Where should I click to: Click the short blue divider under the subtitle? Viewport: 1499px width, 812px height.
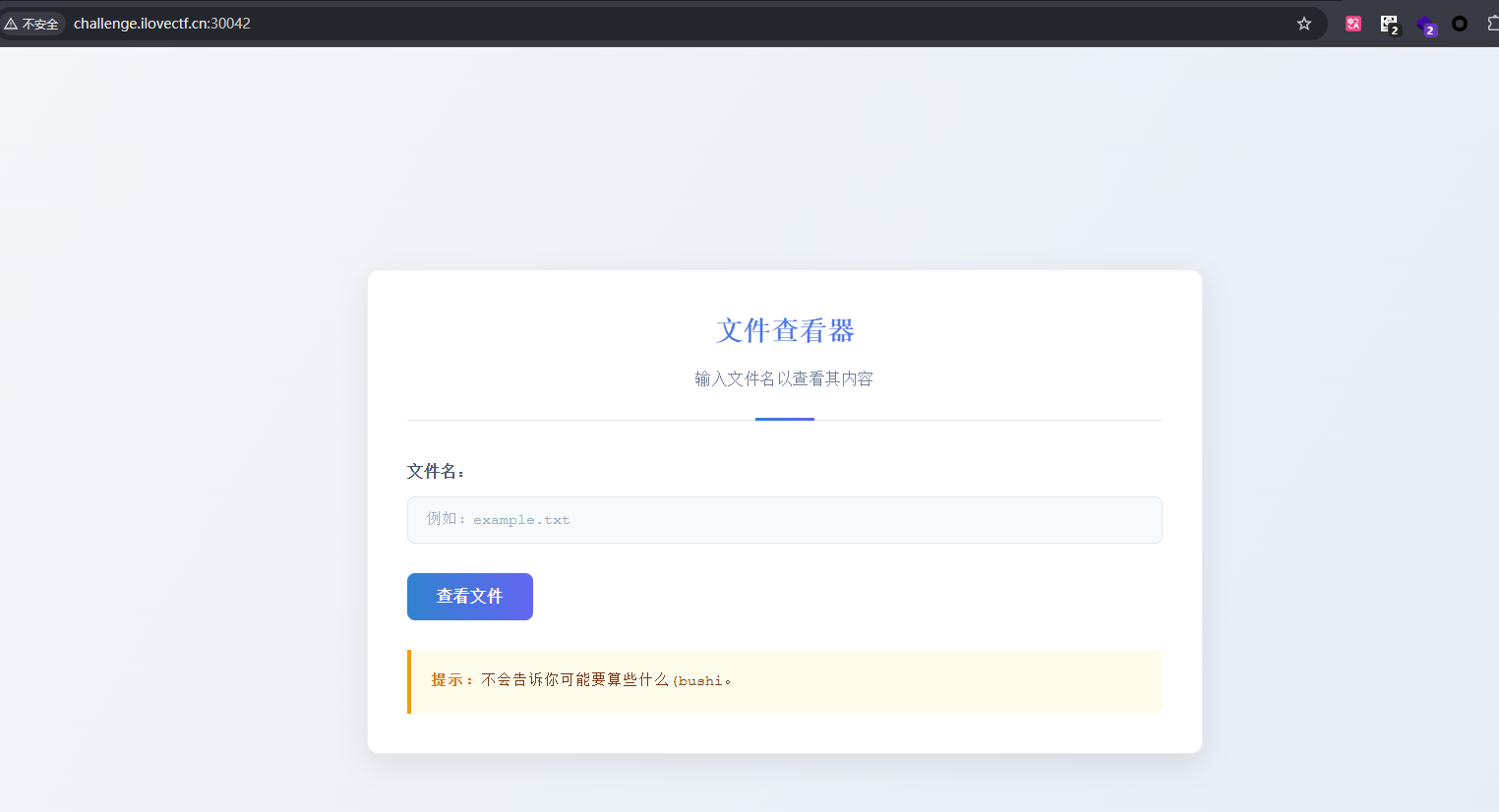[784, 419]
